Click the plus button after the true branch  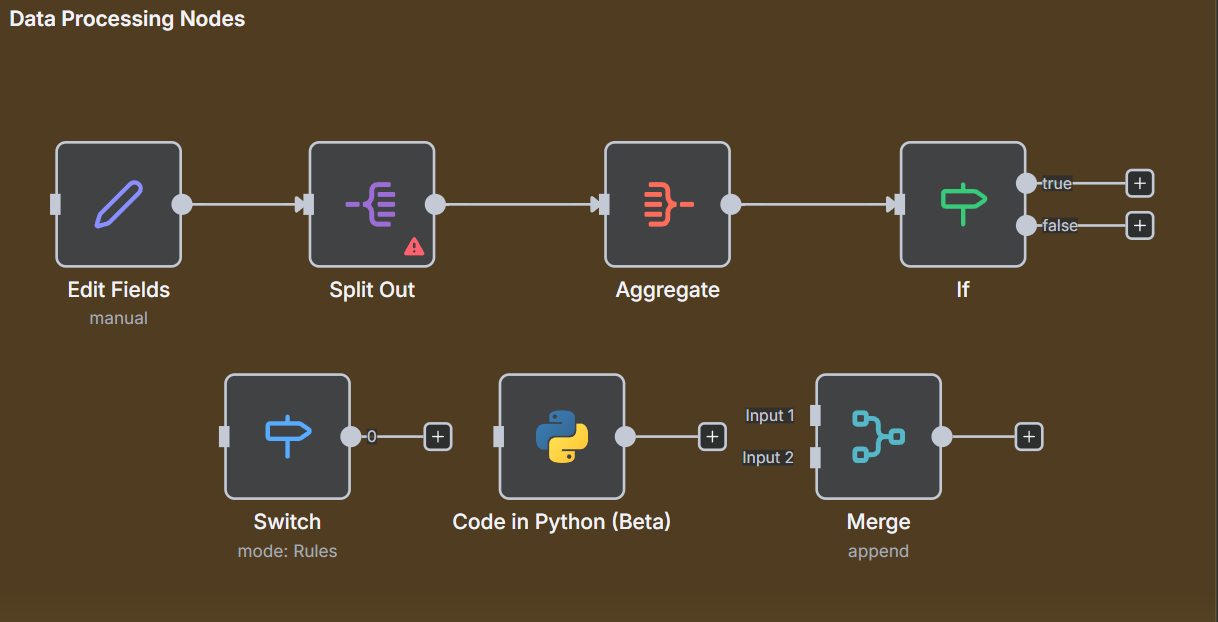[x=1139, y=183]
